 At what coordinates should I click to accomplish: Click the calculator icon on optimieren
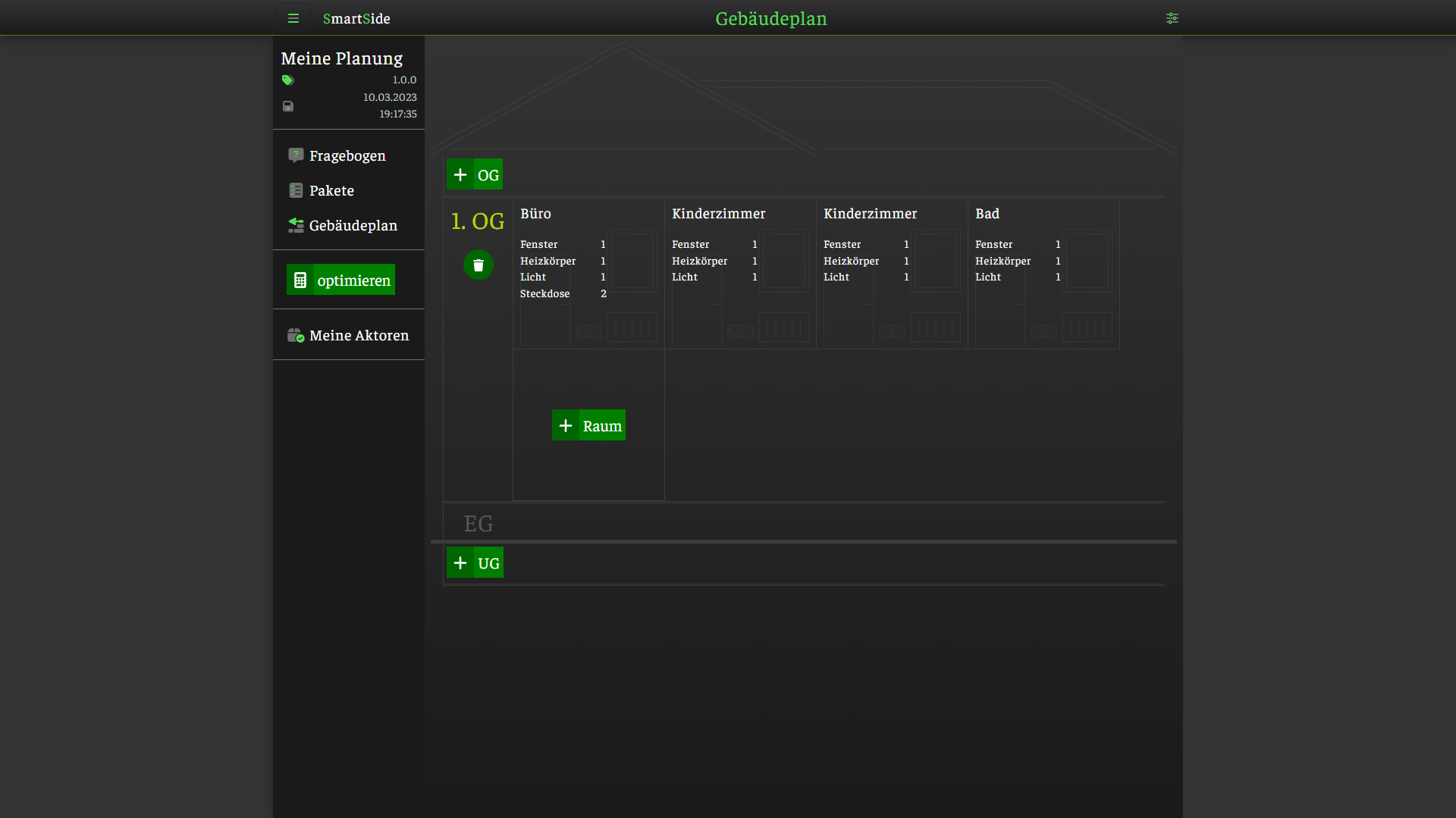(x=300, y=280)
